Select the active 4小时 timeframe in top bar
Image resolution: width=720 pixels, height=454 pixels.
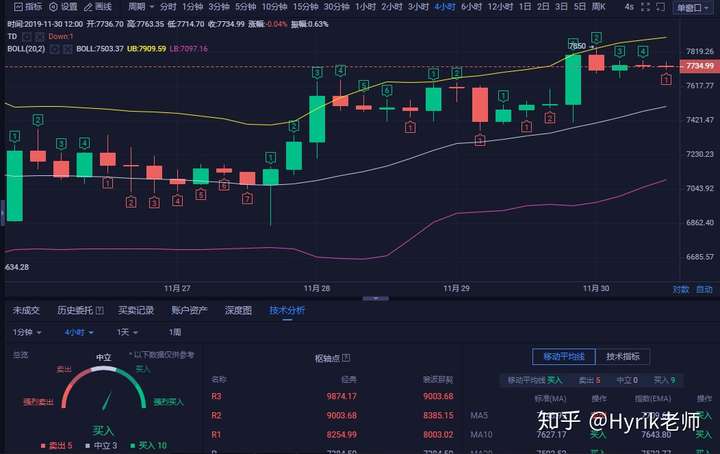[x=444, y=7]
